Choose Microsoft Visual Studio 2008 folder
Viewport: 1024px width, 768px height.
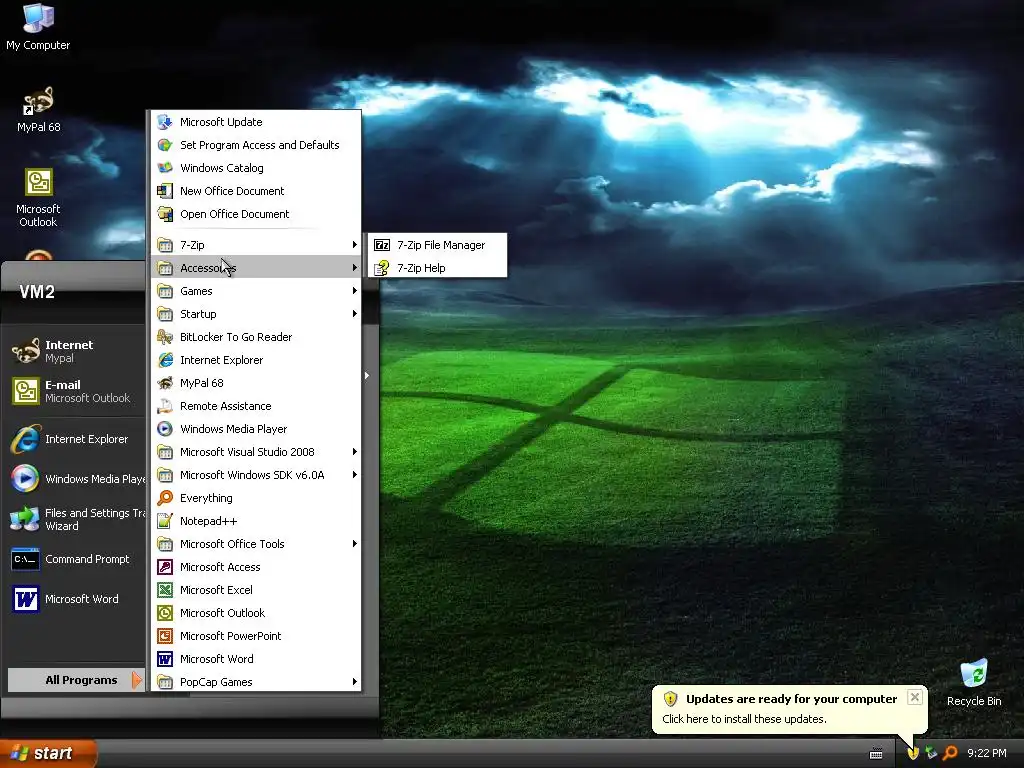point(256,452)
